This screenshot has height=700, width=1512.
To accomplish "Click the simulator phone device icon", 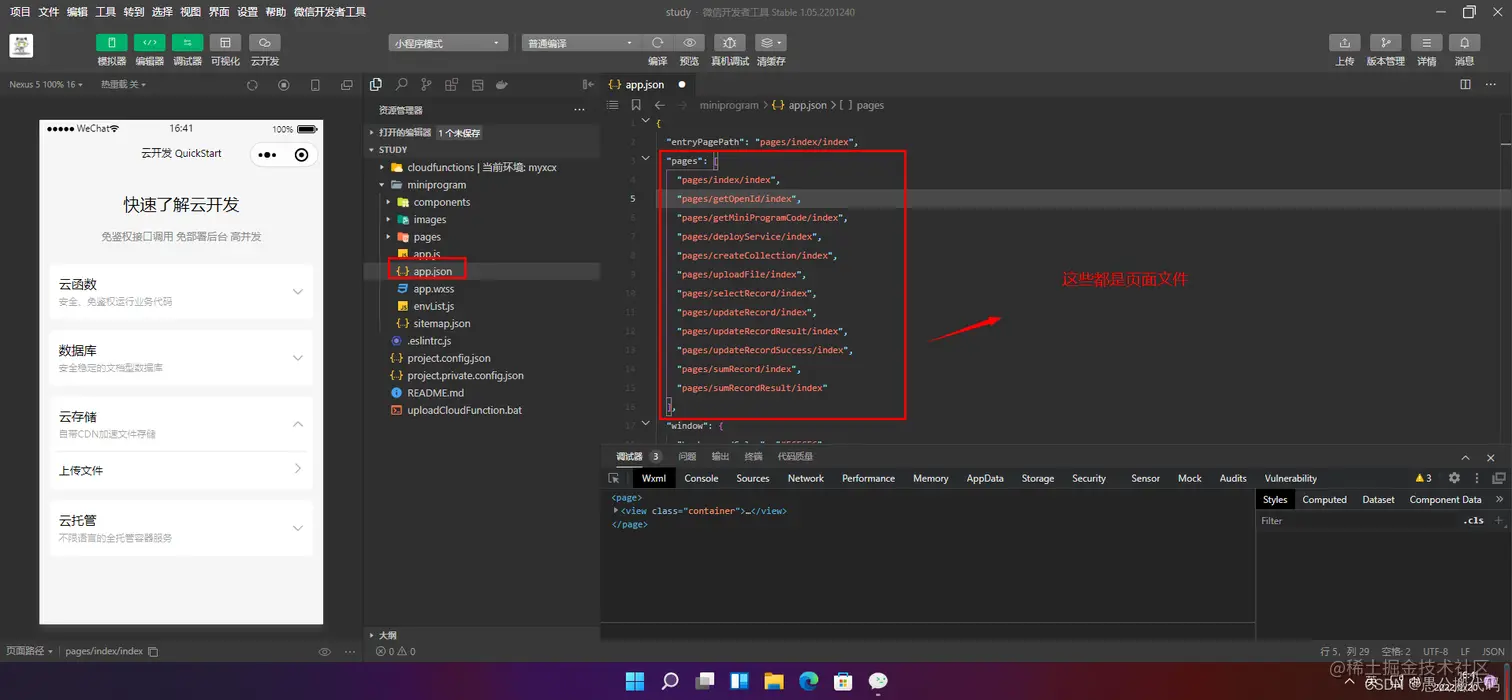I will pos(316,86).
